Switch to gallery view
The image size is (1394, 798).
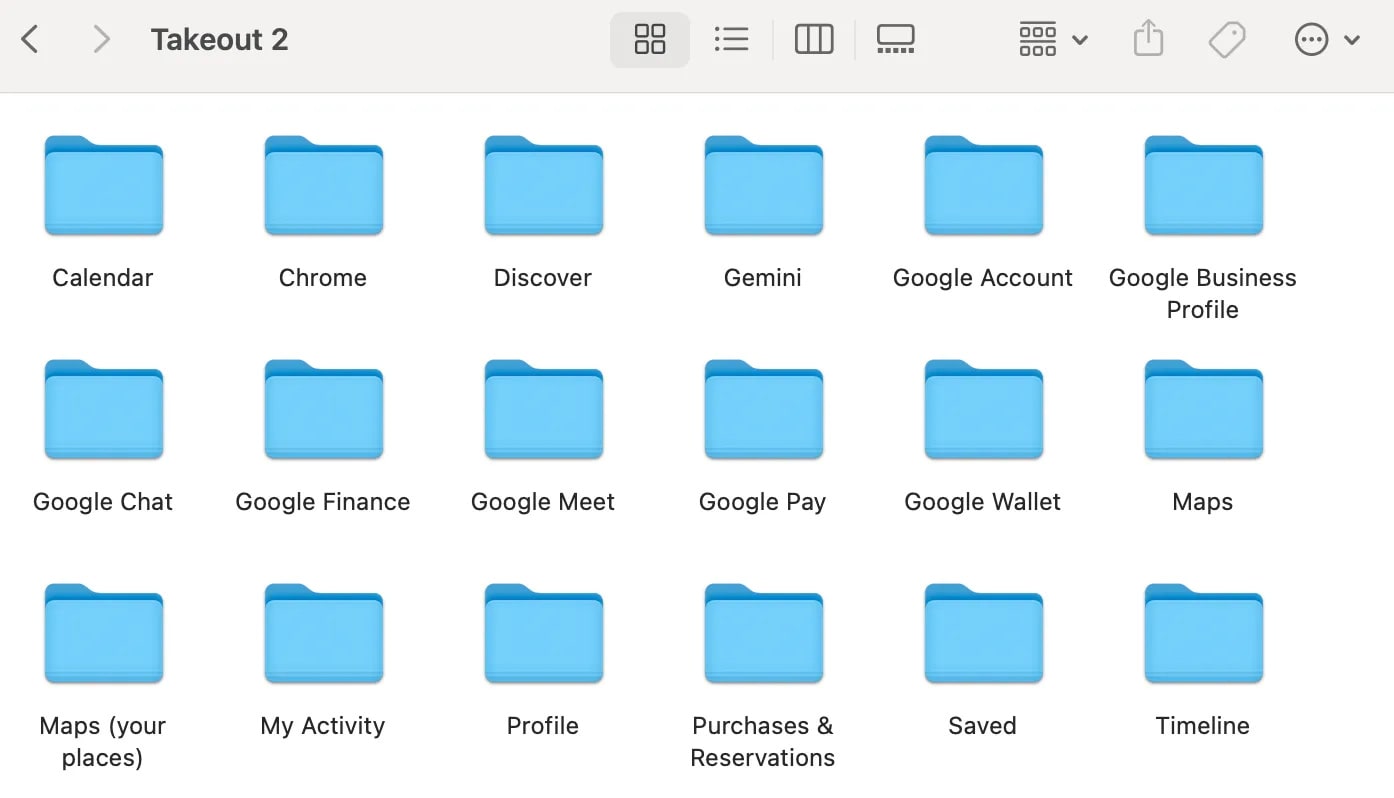(895, 40)
